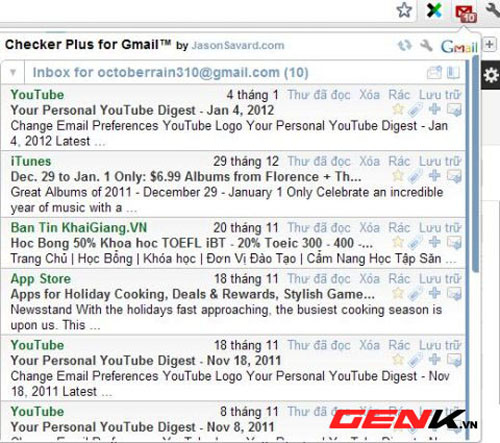Image resolution: width=500 pixels, height=443 pixels.
Task: Click the book icon in Inbox header
Action: (x=453, y=72)
